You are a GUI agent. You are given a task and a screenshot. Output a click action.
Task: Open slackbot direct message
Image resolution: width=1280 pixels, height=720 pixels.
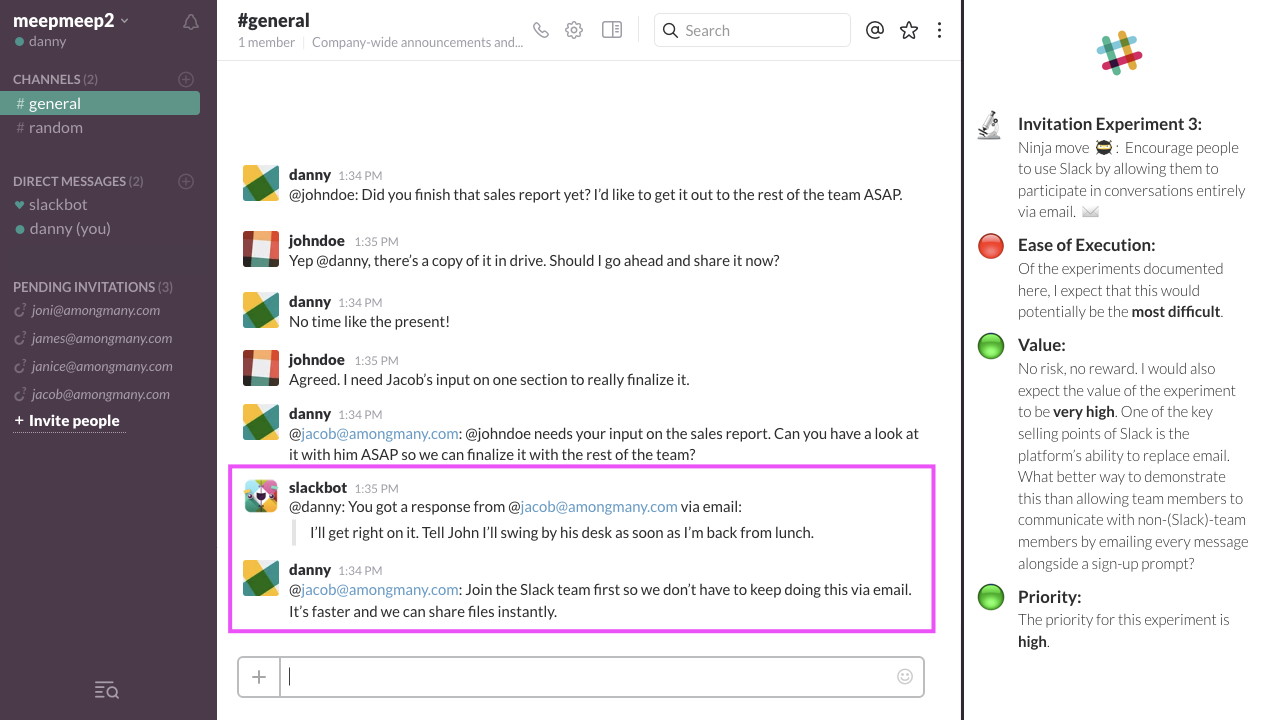pos(52,204)
